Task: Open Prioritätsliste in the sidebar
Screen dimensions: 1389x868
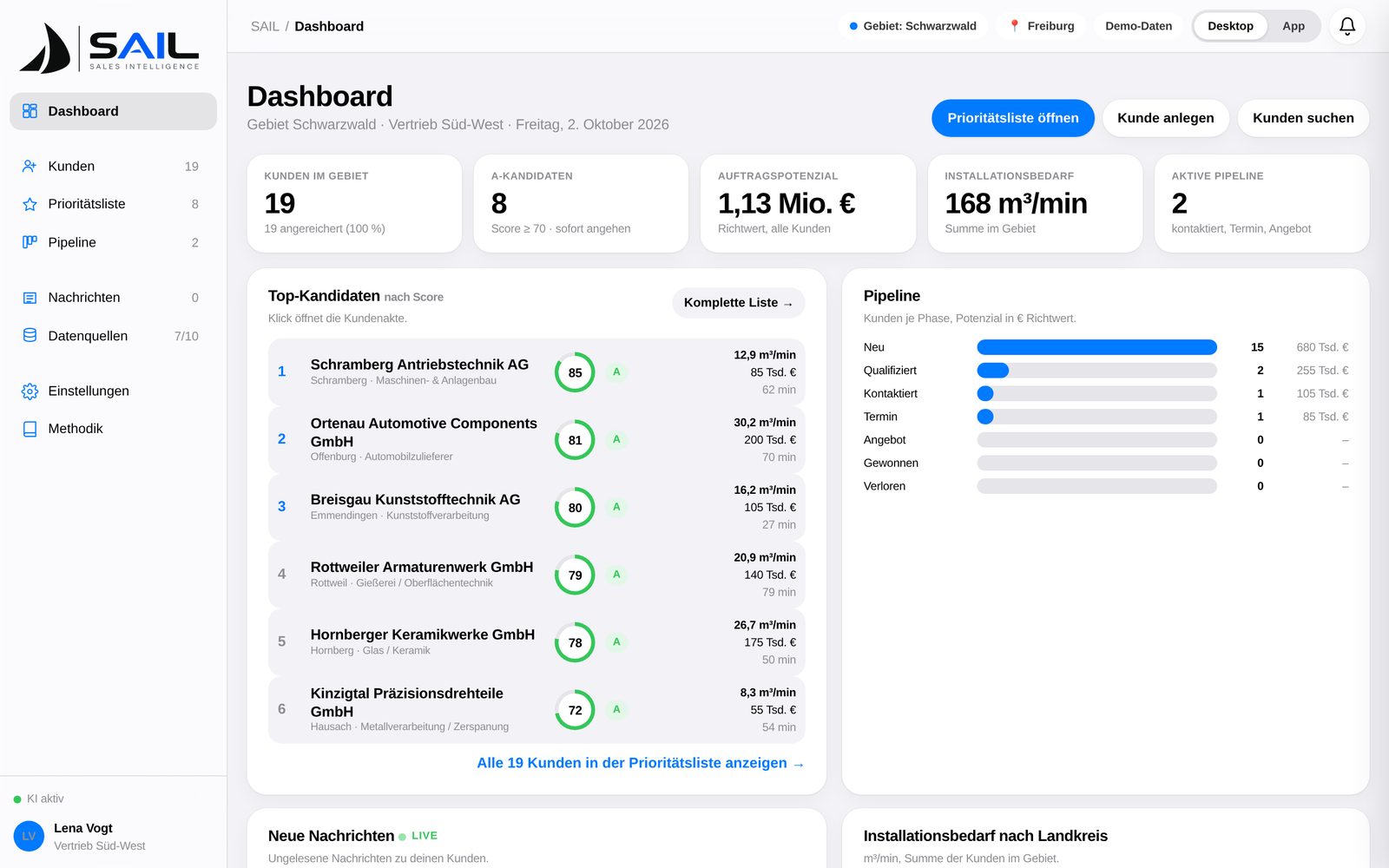Action: coord(113,204)
